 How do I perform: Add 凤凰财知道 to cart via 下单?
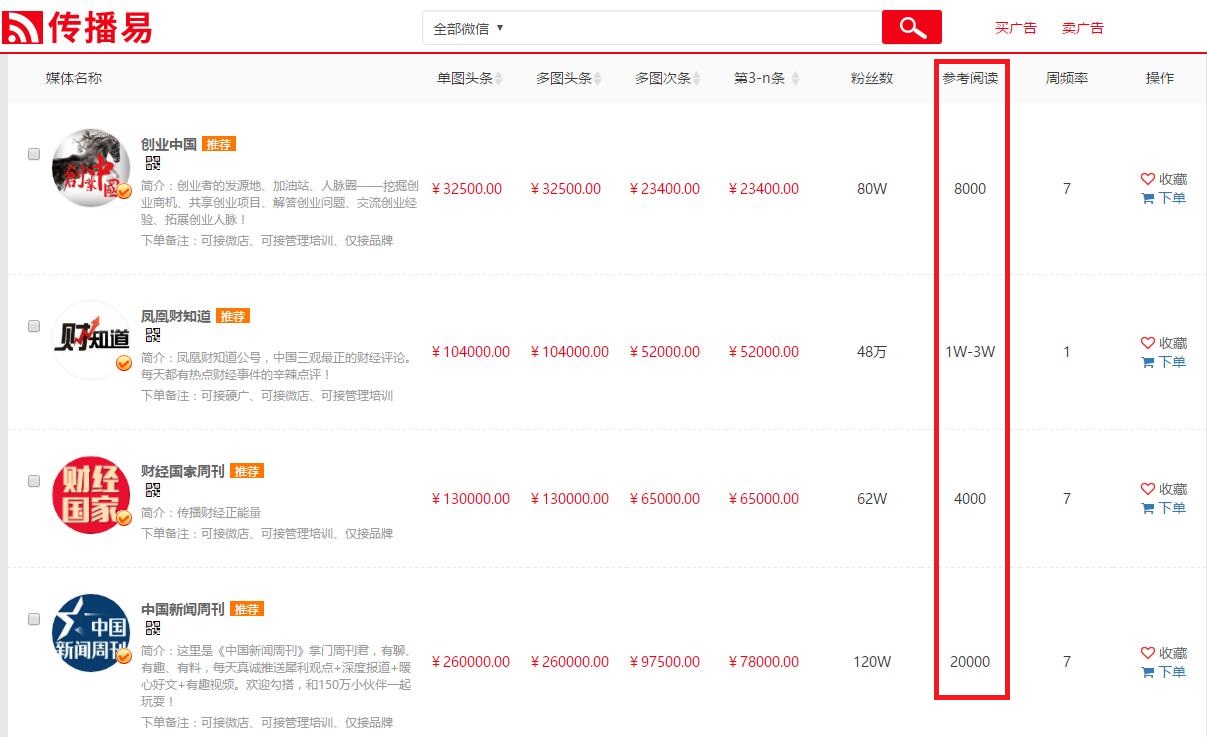tap(1163, 362)
